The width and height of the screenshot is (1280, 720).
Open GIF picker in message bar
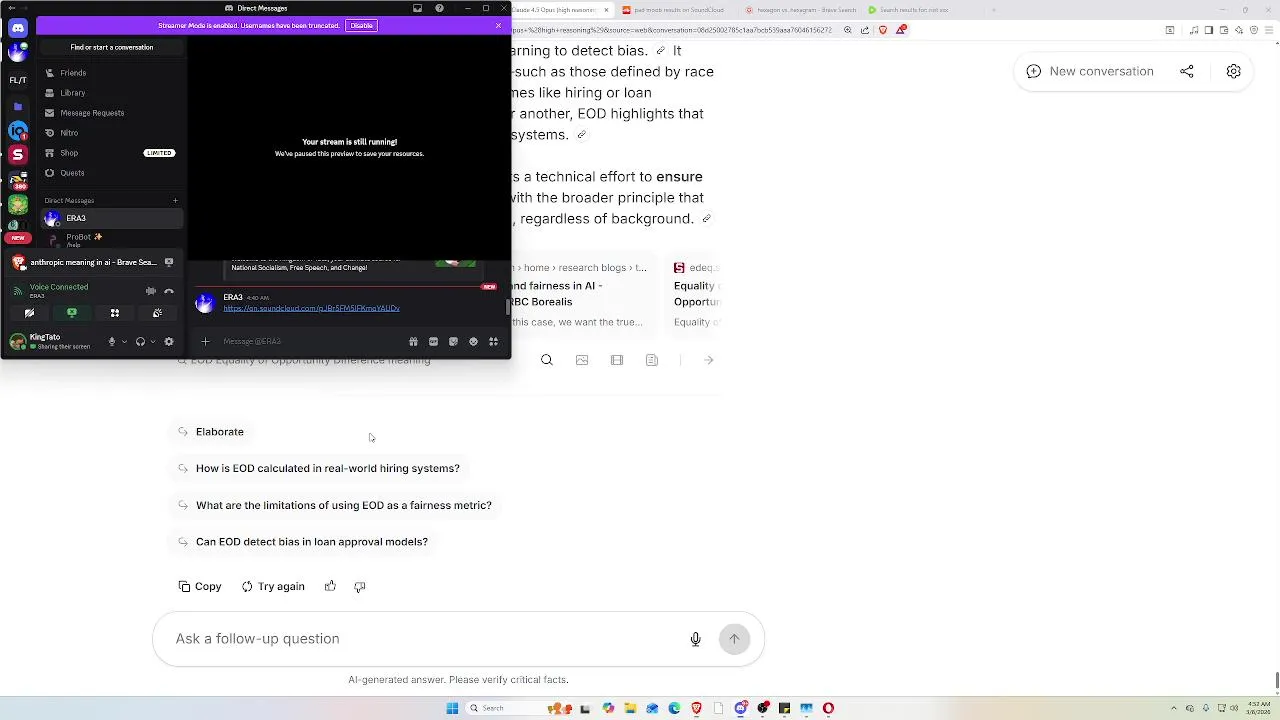coord(433,341)
